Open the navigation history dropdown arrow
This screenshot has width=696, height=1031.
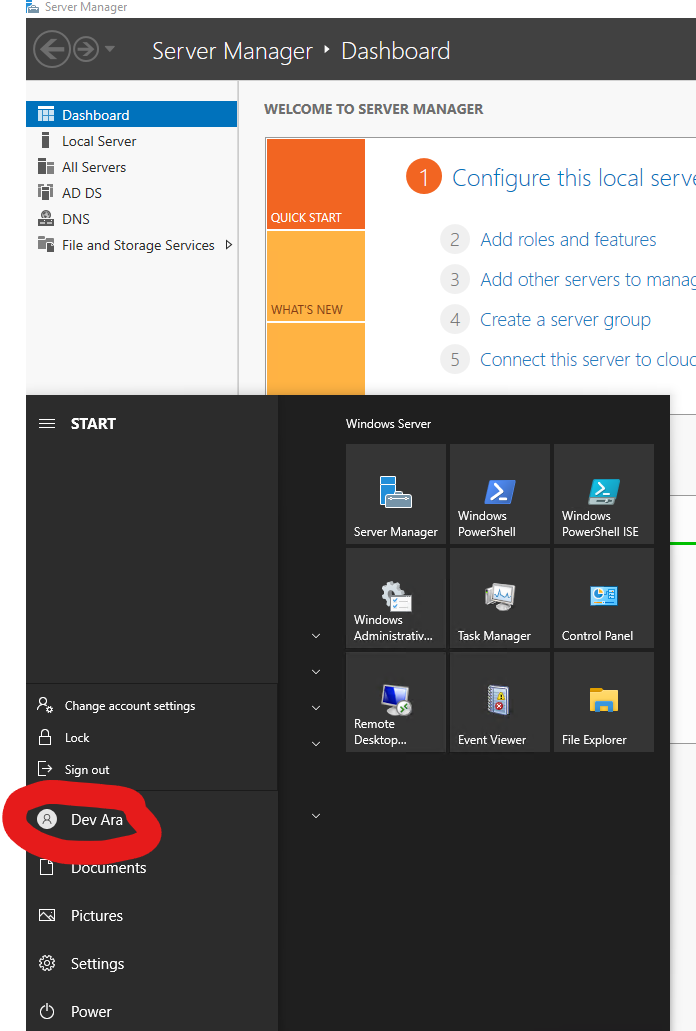(x=110, y=49)
